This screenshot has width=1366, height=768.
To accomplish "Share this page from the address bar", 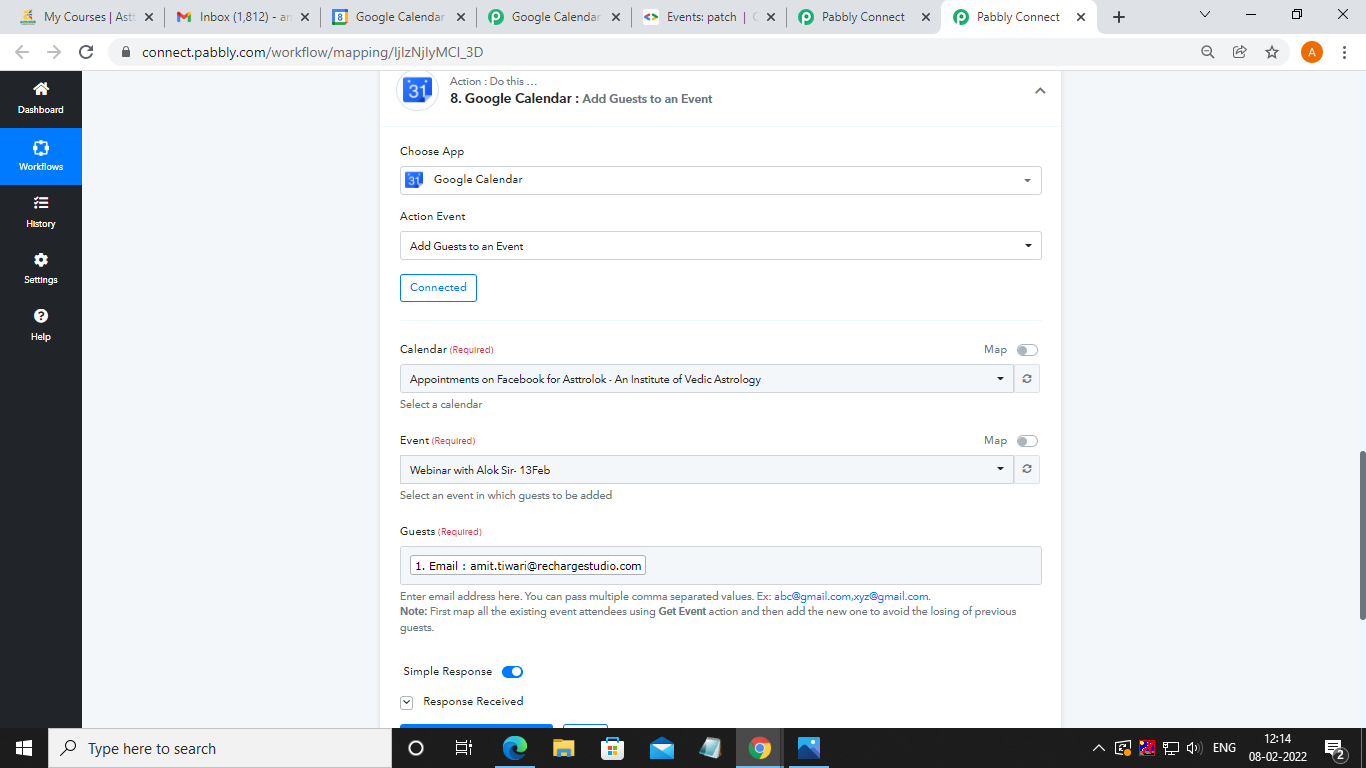I will 1240,52.
